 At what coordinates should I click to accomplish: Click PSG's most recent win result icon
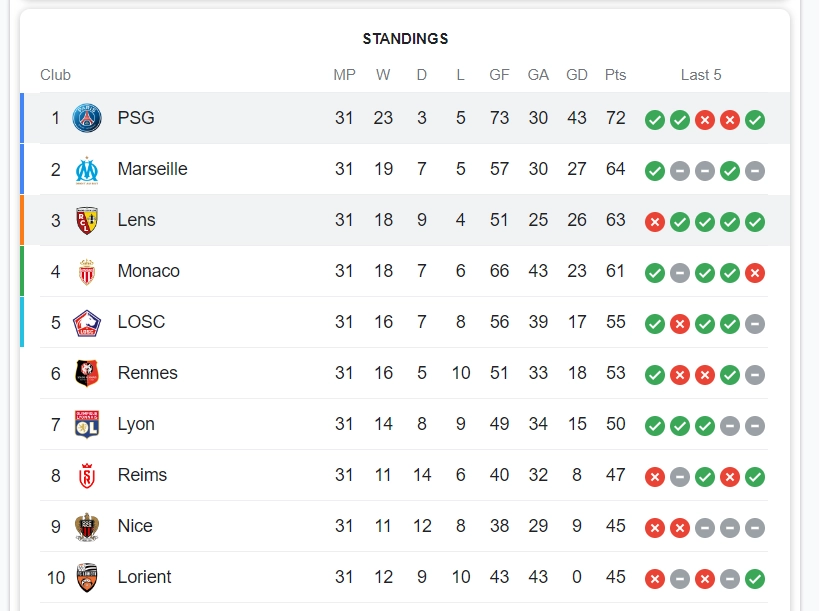tap(755, 120)
